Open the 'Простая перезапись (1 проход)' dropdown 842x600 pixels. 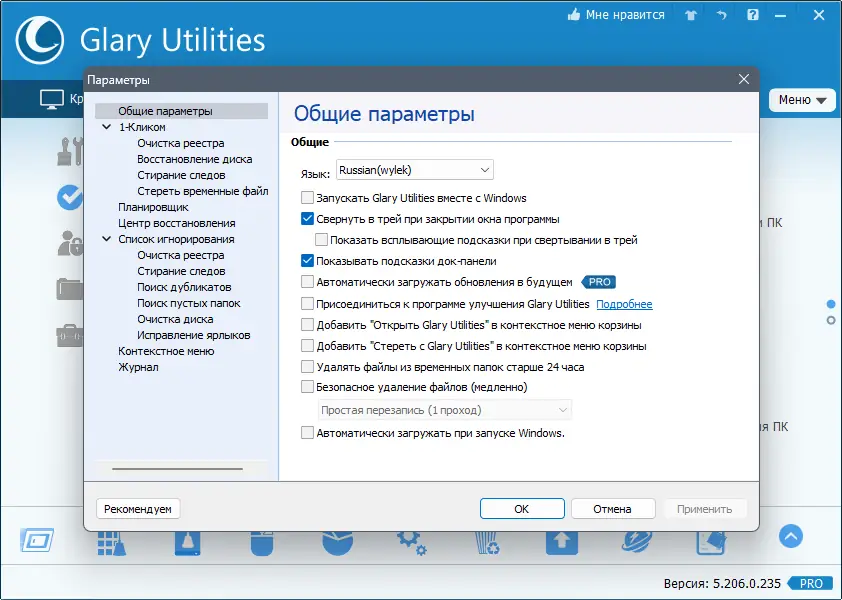click(445, 410)
